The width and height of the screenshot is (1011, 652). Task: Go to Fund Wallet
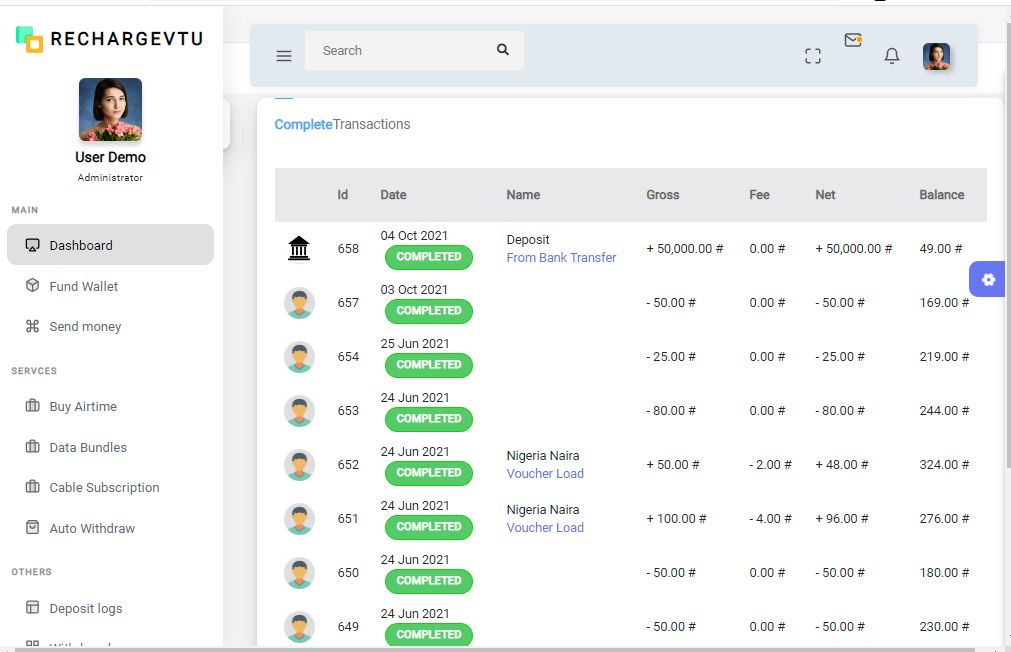84,286
